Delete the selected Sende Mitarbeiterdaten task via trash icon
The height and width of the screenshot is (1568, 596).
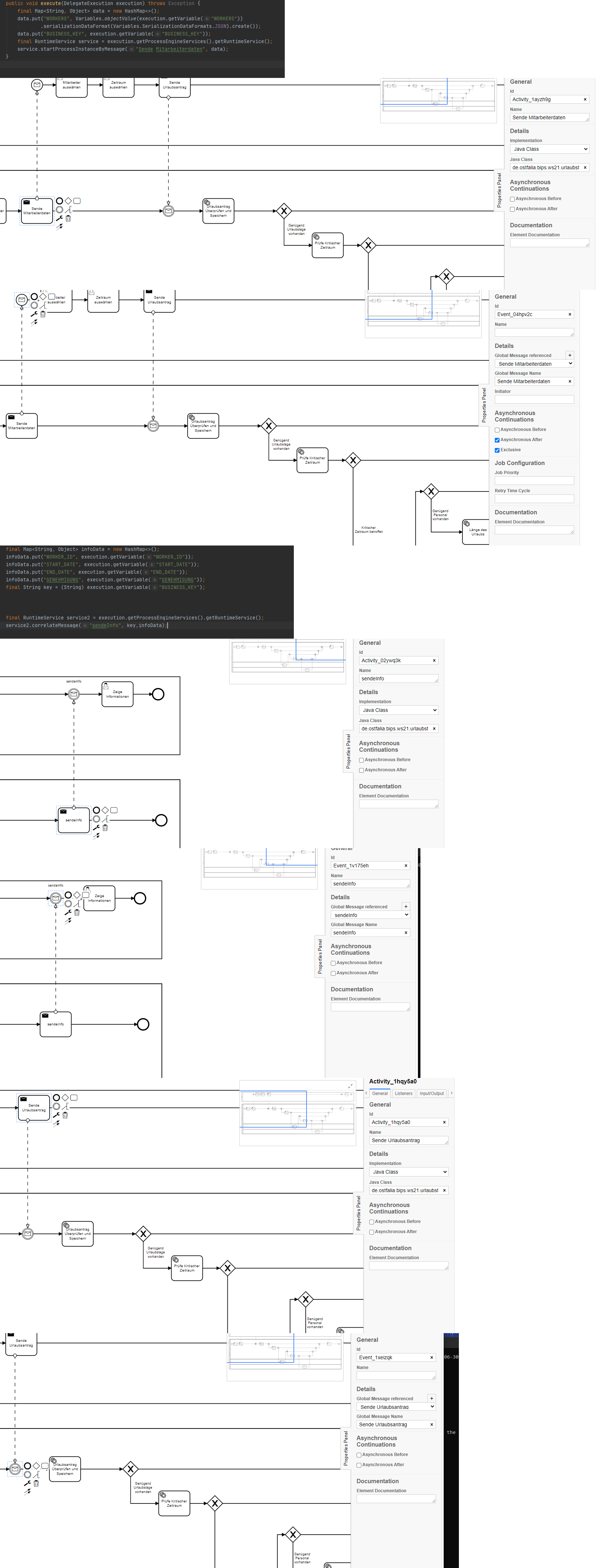tap(68, 219)
